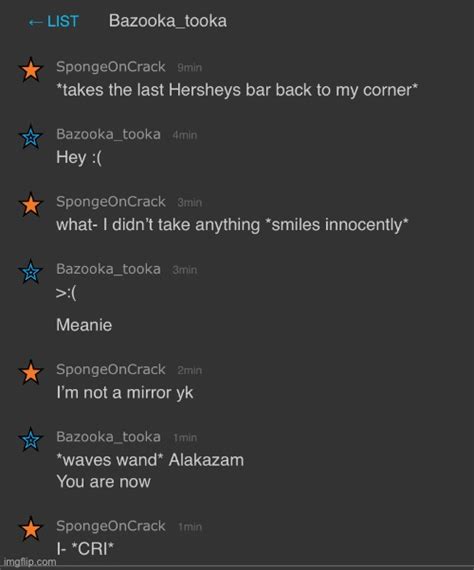Click the 9min timestamp
The image size is (474, 570).
(x=189, y=68)
